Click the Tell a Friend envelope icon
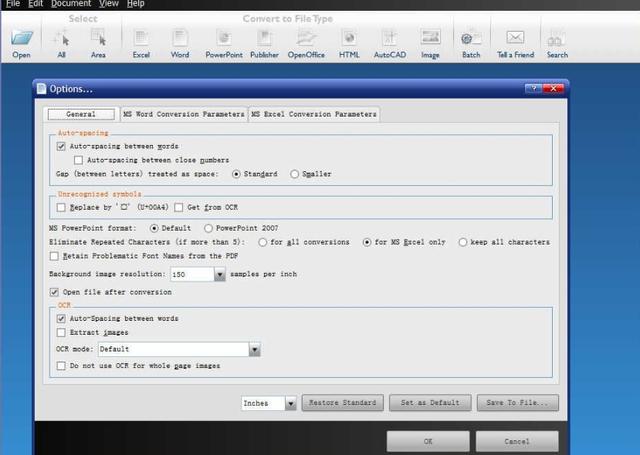Screen dimensions: 640x455 click(x=515, y=38)
